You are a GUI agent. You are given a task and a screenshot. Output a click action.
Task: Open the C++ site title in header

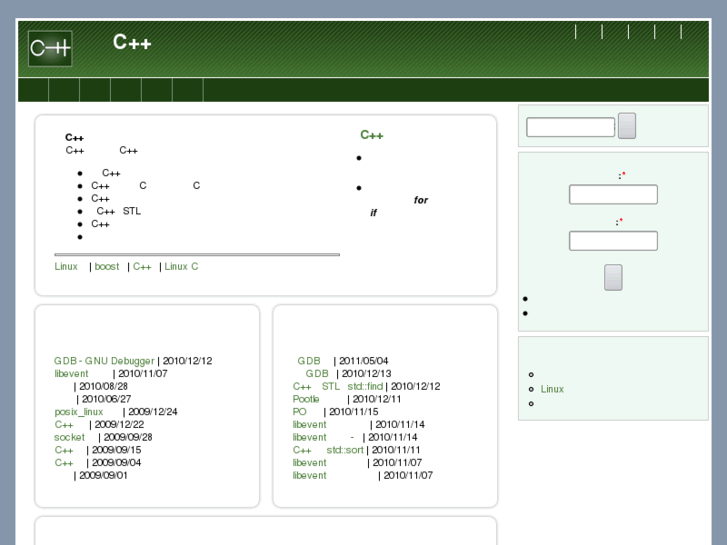131,43
